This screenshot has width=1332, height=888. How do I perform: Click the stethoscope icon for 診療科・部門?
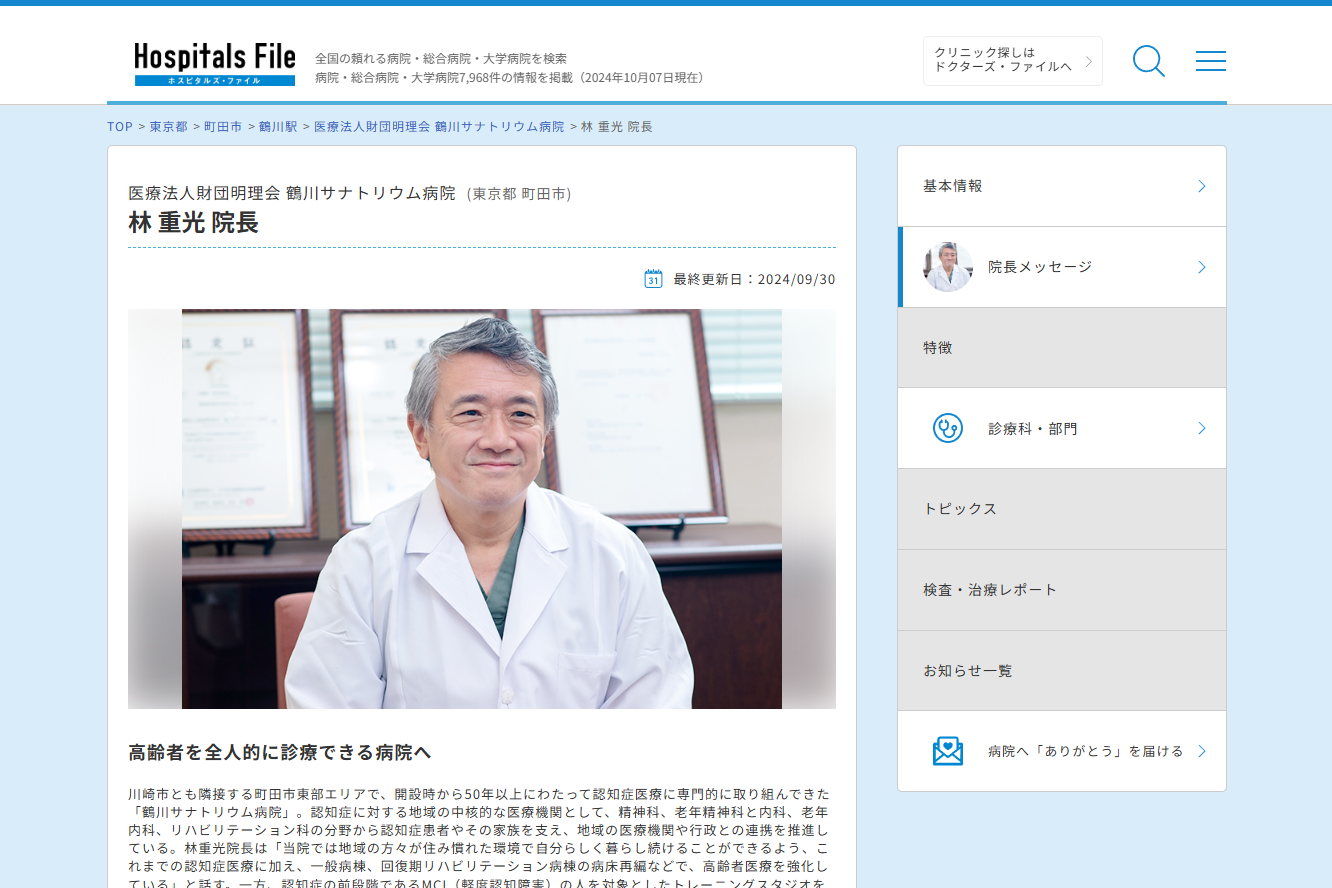click(947, 428)
